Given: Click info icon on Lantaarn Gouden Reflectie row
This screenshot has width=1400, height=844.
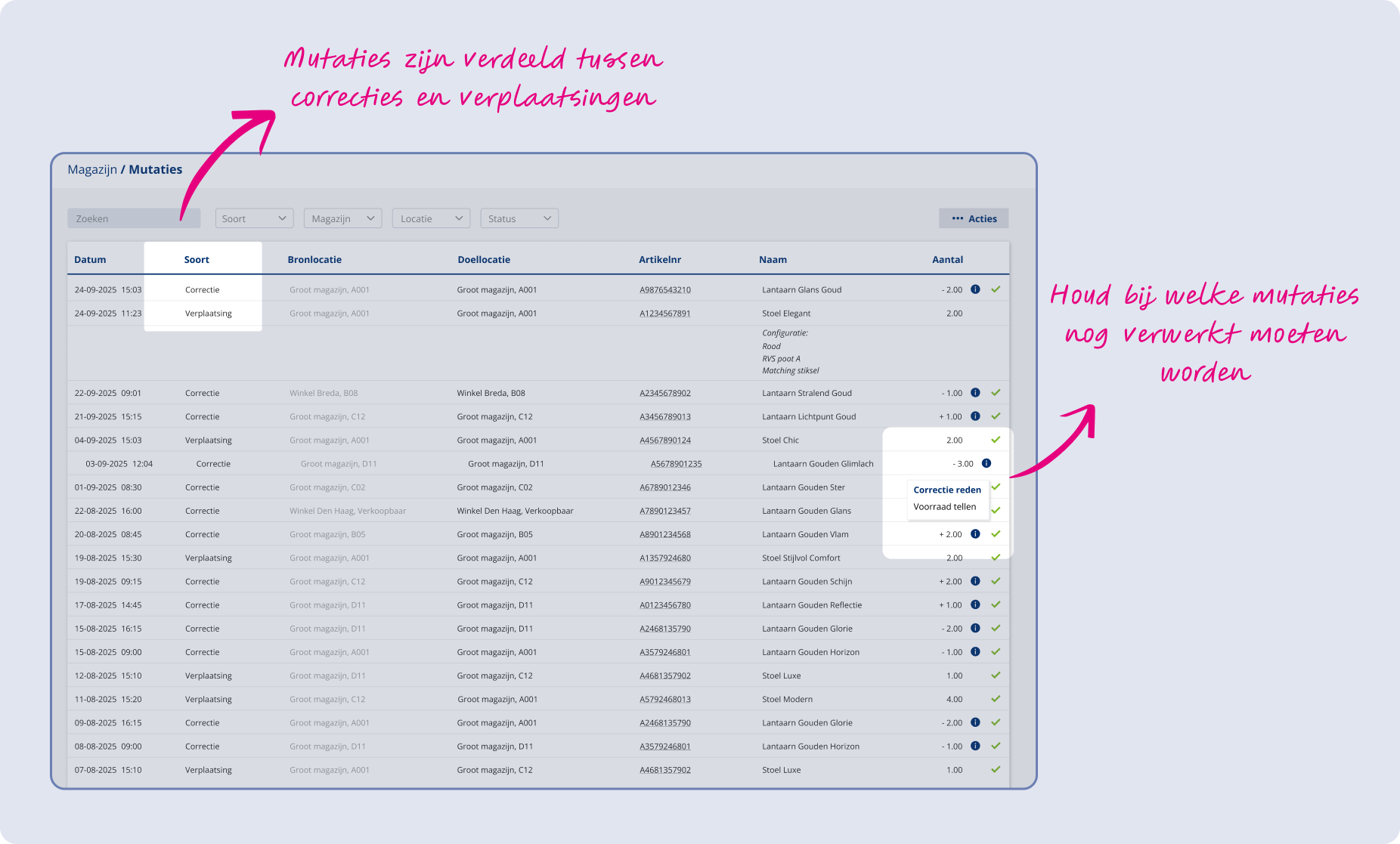Looking at the screenshot, I should point(975,604).
